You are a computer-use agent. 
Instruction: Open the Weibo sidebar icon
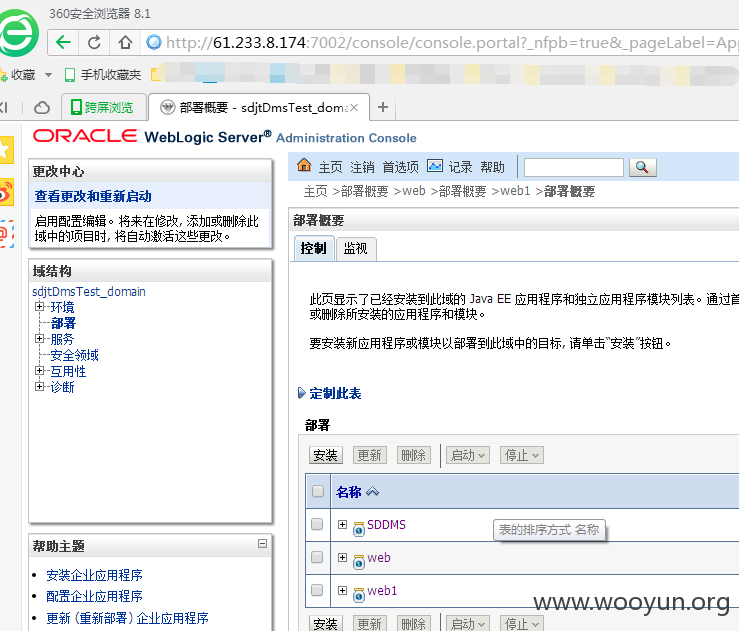[6, 192]
